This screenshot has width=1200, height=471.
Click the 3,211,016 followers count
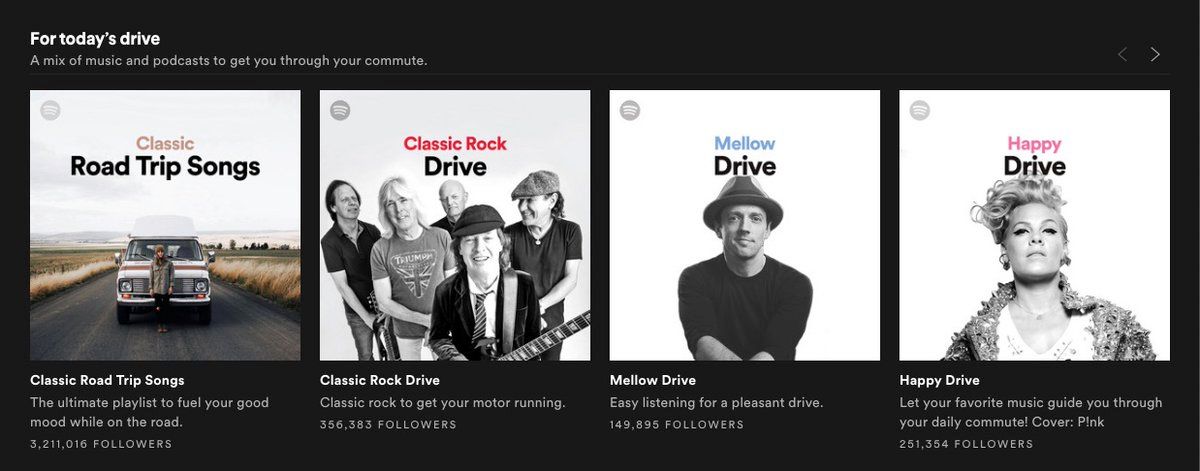pyautogui.click(x=101, y=444)
